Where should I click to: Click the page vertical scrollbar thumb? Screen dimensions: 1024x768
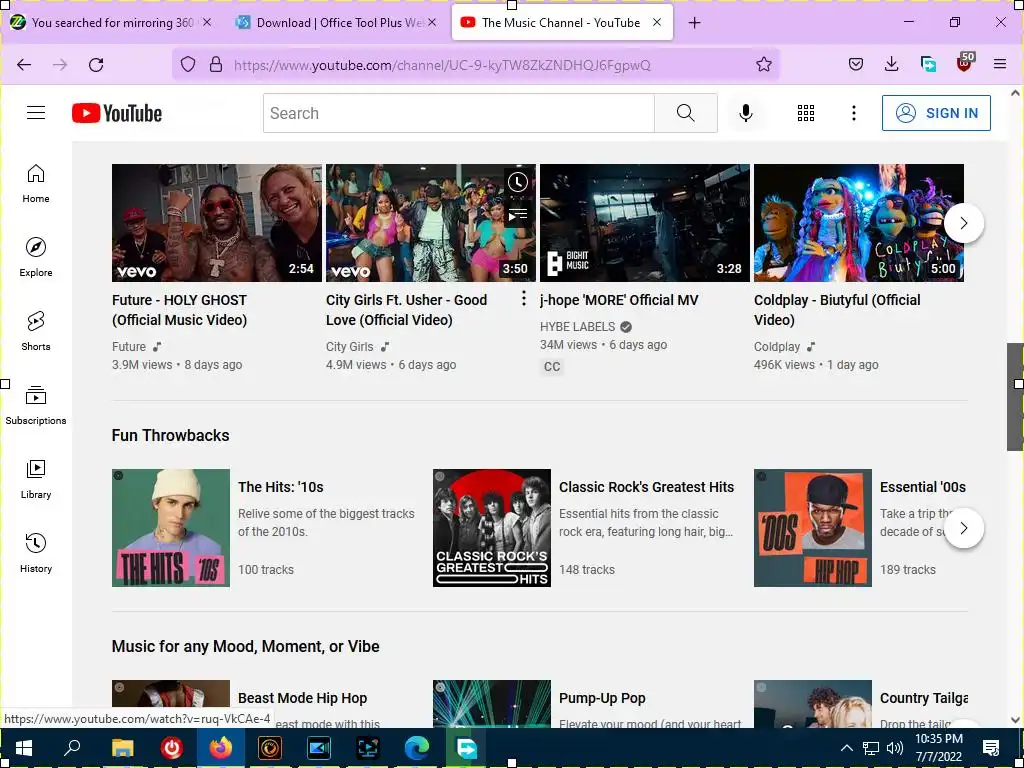pyautogui.click(x=1015, y=396)
